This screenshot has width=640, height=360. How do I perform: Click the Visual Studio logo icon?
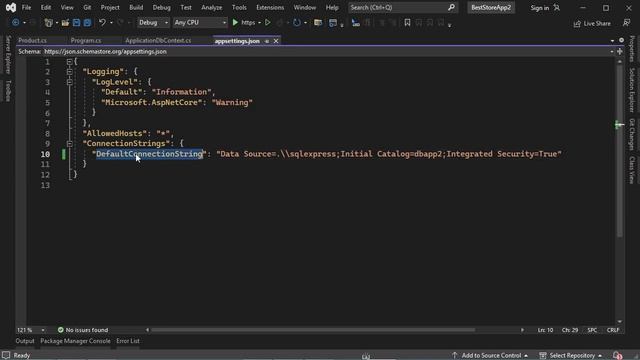pyautogui.click(x=11, y=7)
